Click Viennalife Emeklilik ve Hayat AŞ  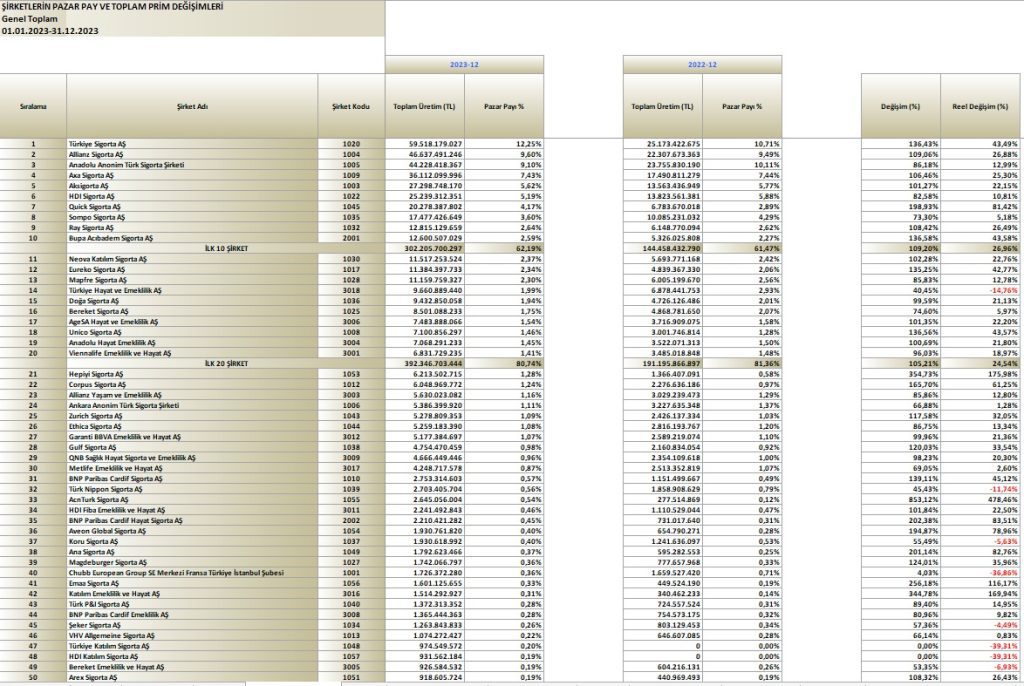[120, 353]
